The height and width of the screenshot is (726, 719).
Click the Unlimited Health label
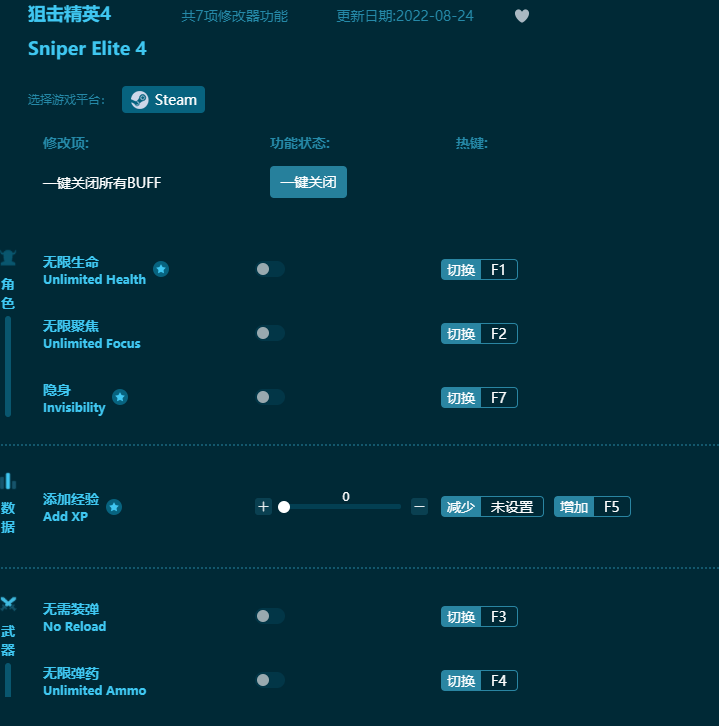pos(94,280)
